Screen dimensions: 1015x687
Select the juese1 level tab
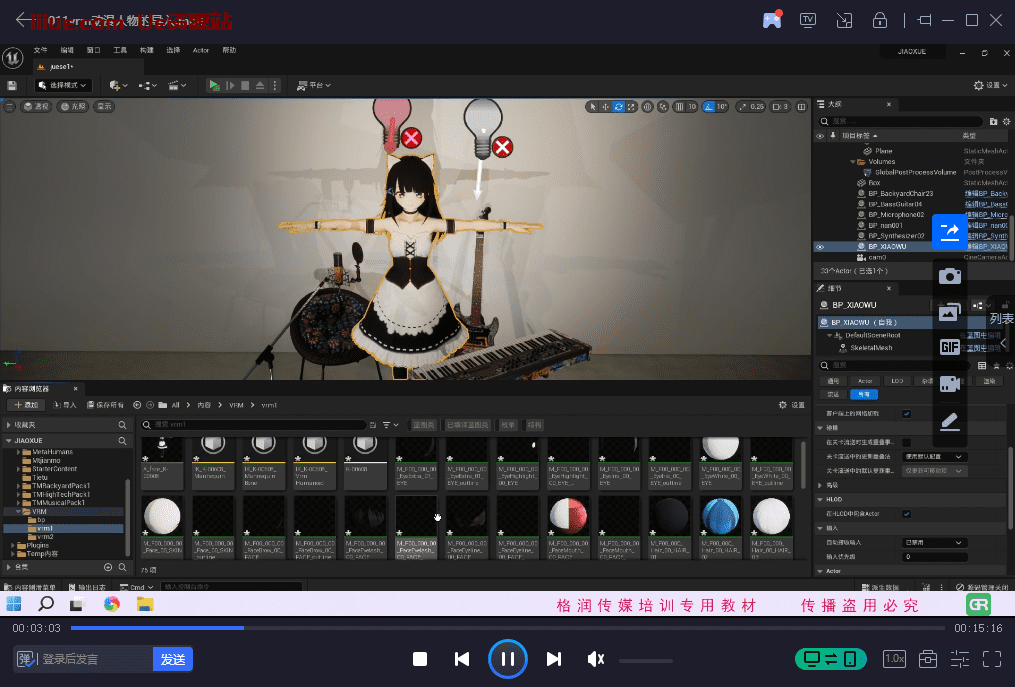60,67
